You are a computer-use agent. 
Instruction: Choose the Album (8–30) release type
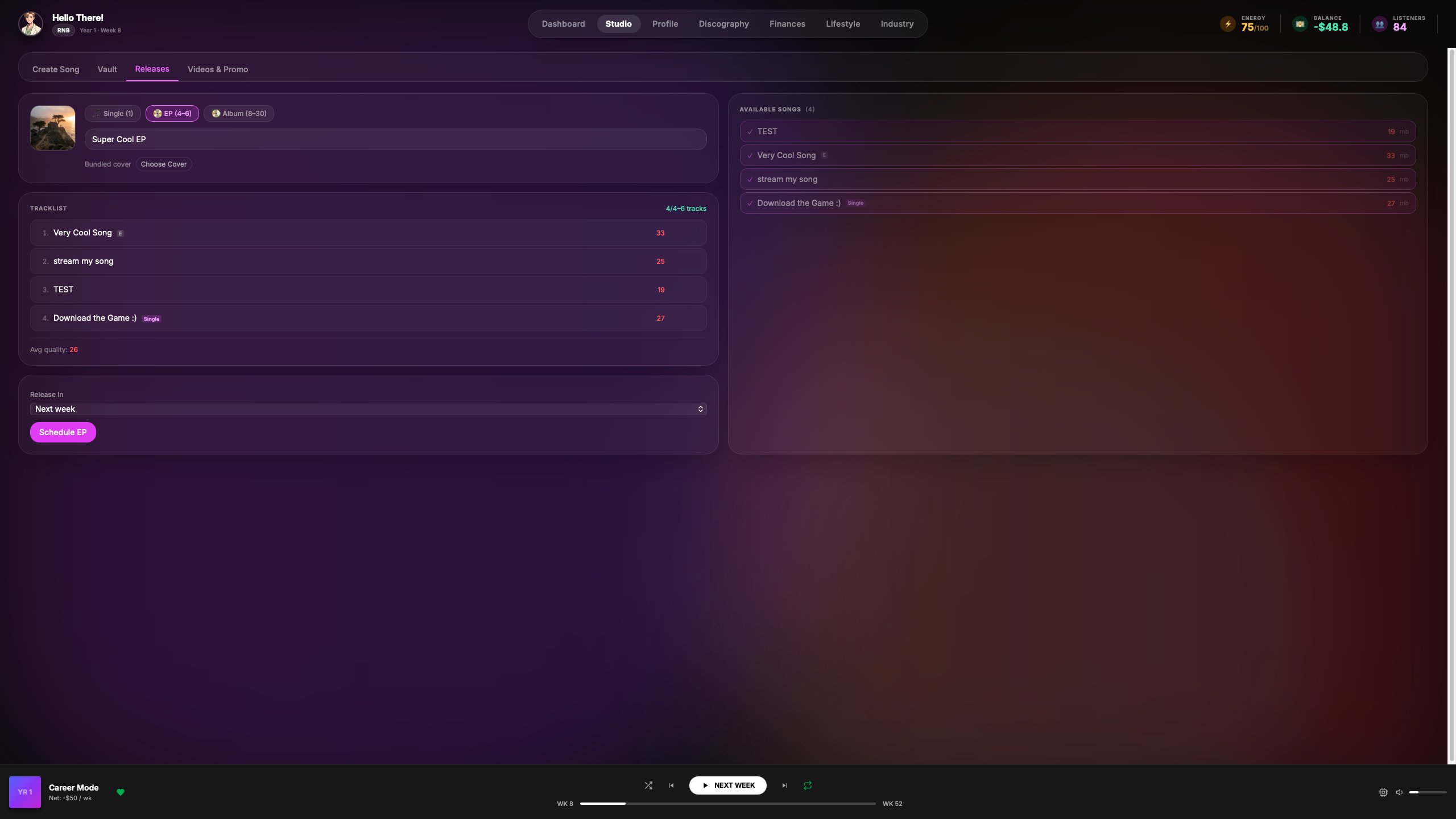point(239,114)
